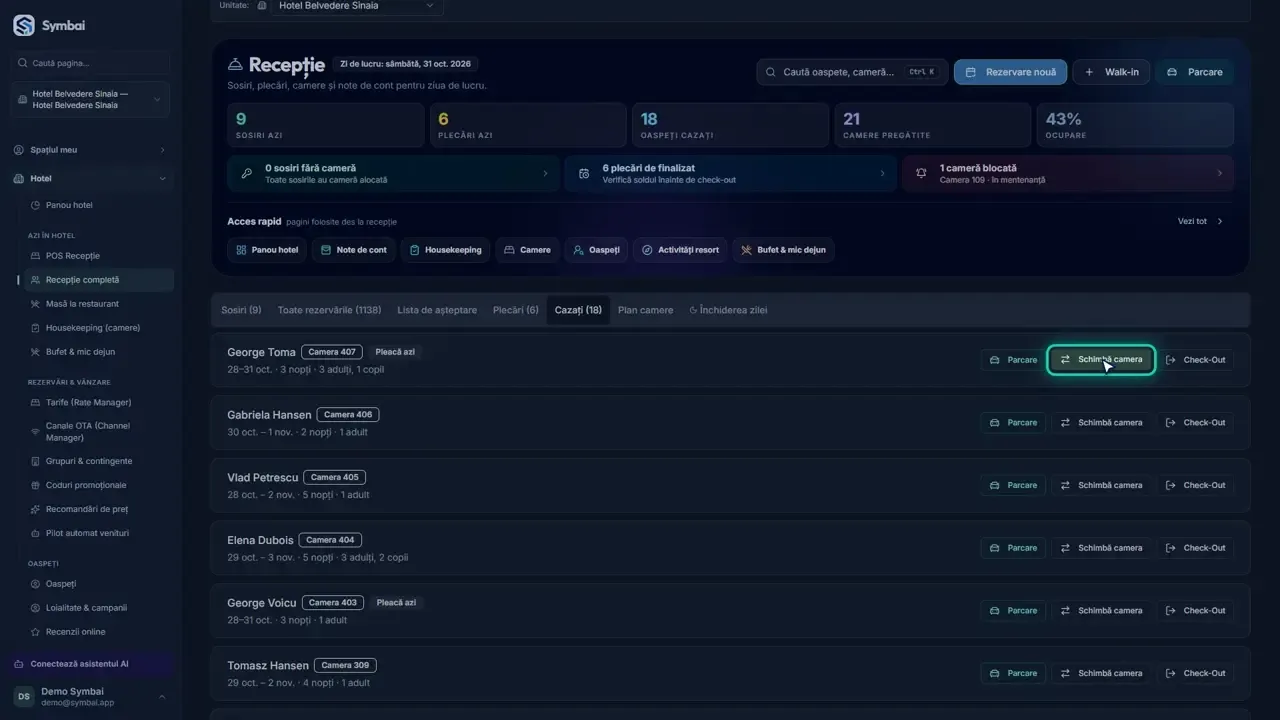This screenshot has width=1280, height=720.
Task: Click the Symbai logo icon
Action: click(x=23, y=26)
